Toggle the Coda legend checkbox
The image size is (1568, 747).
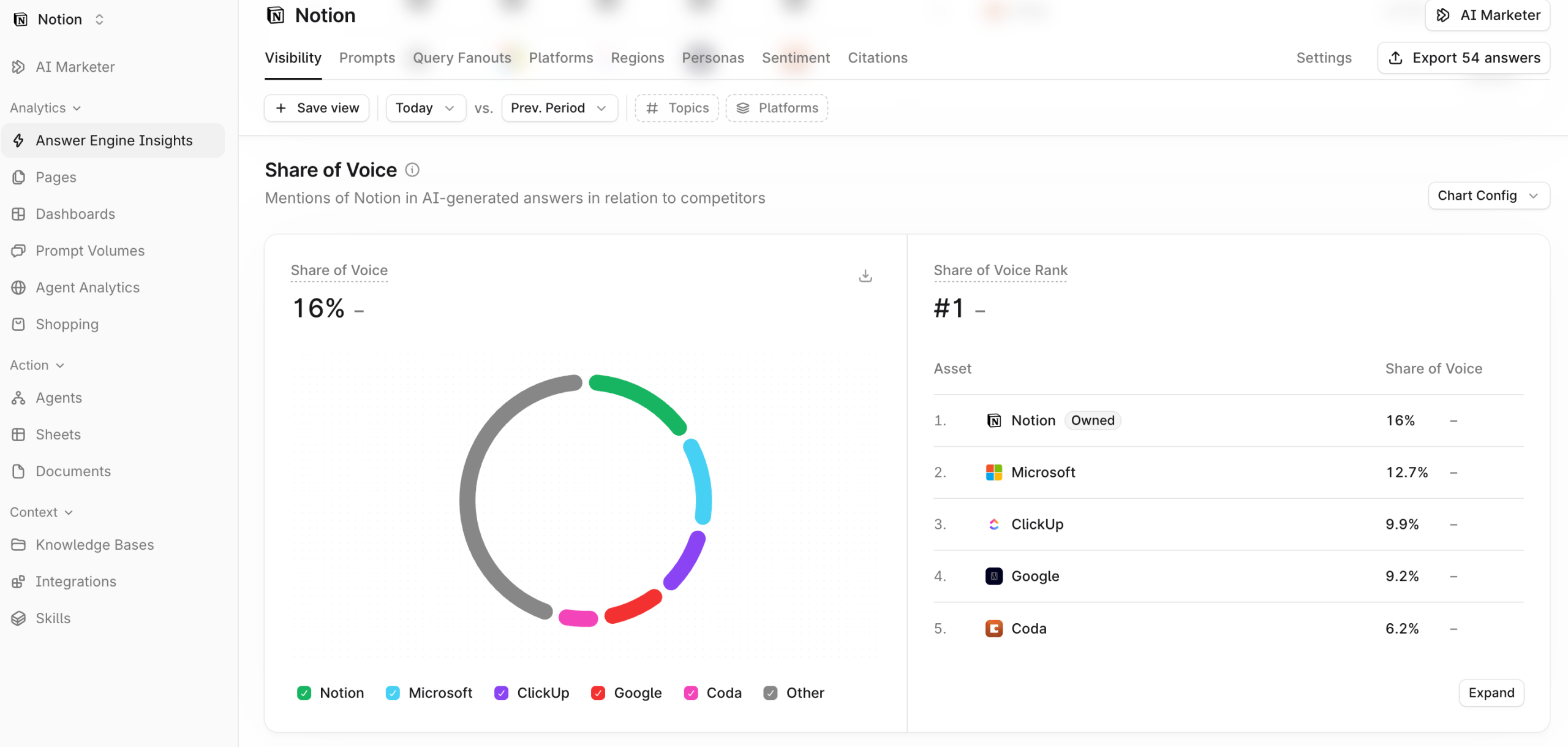click(691, 693)
